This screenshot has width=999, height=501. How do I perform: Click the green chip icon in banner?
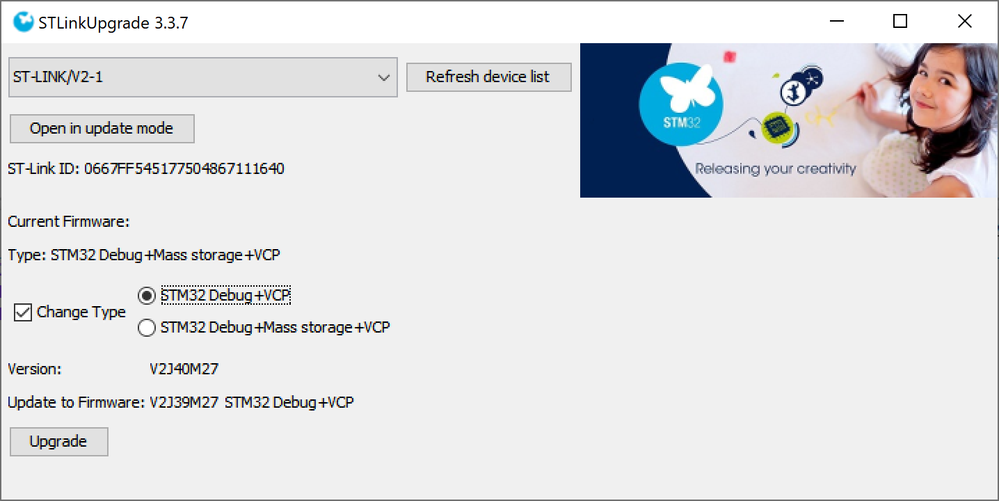[777, 128]
